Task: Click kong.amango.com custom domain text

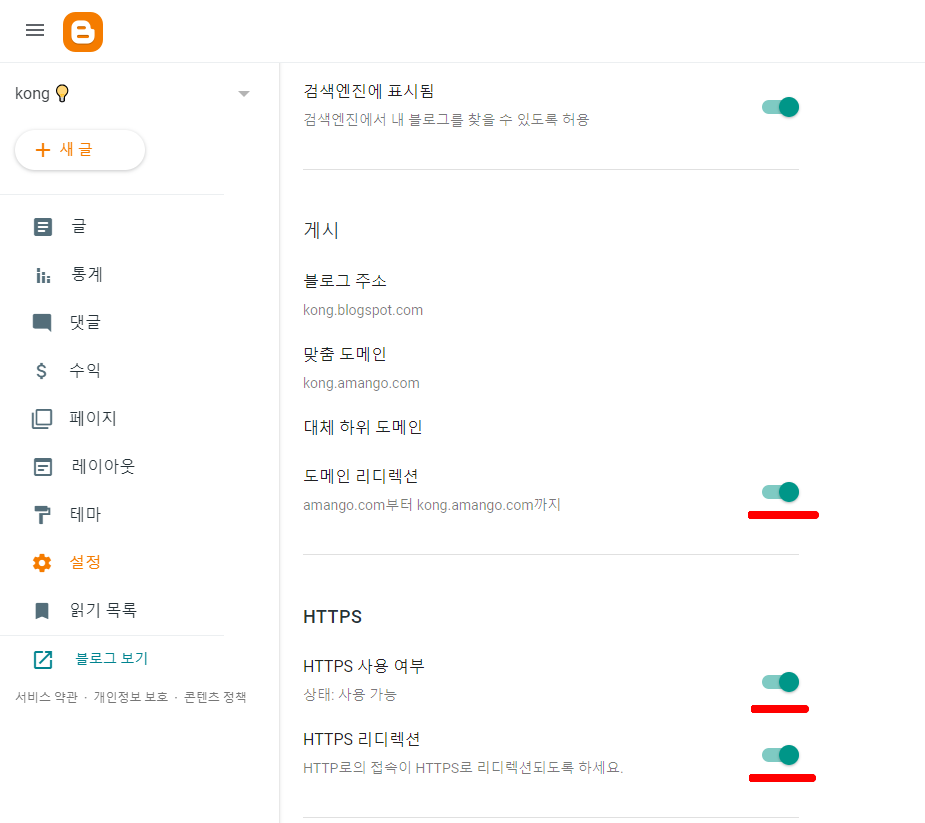Action: click(x=361, y=383)
